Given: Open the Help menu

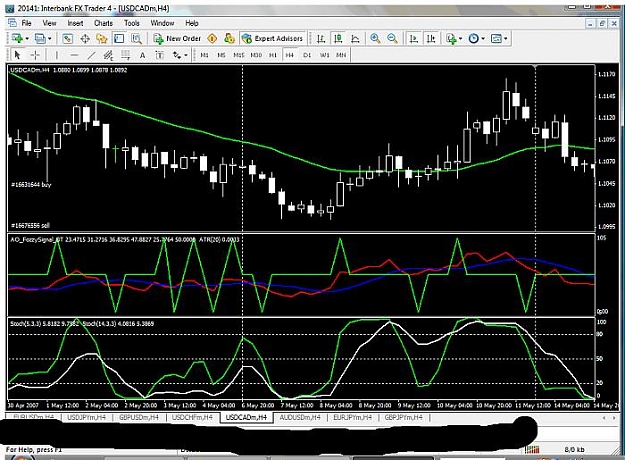Looking at the screenshot, I should pos(192,23).
